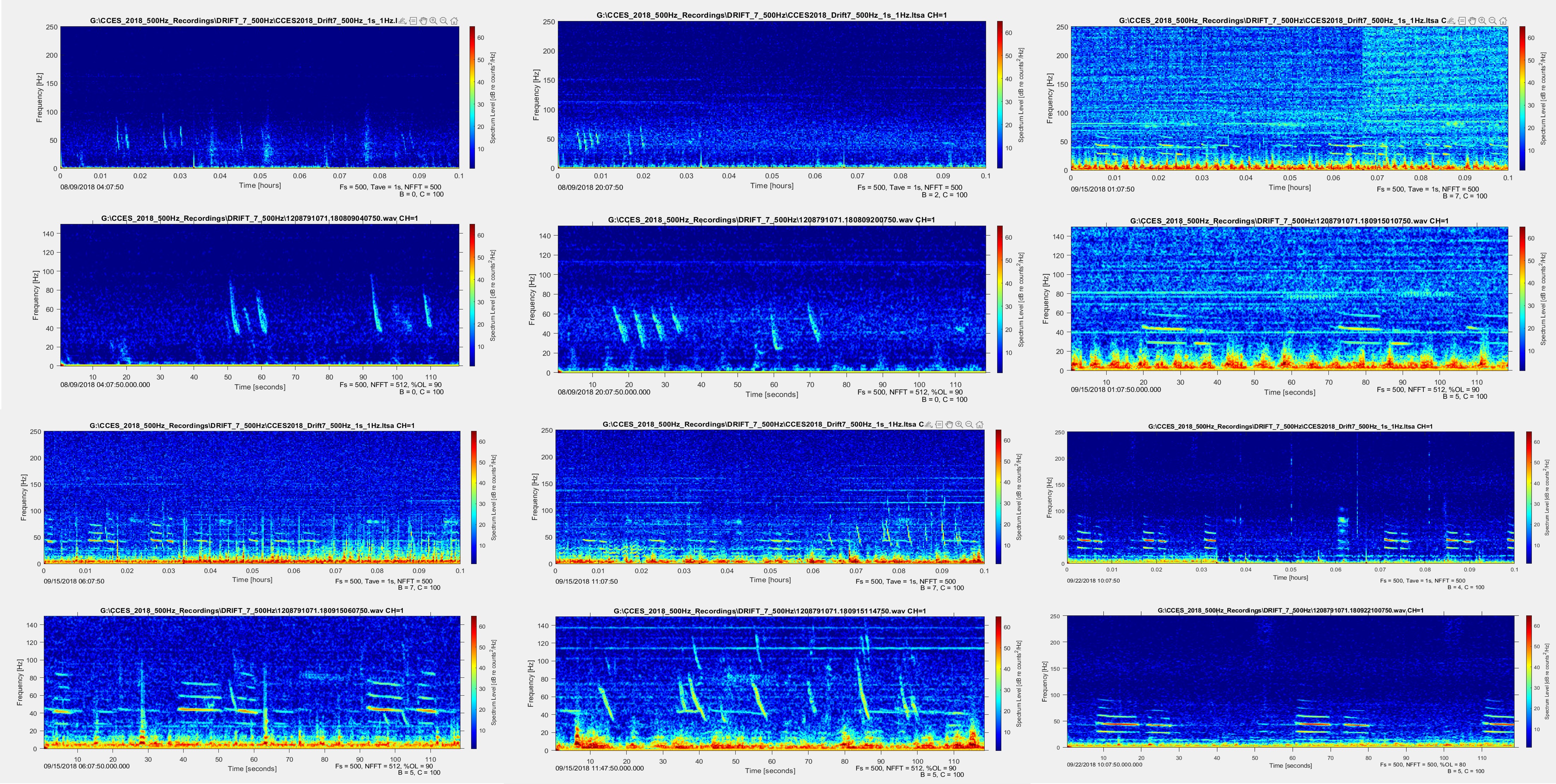Image resolution: width=1556 pixels, height=784 pixels.
Task: Click home restore icon on 09/15 01:07:50 LTSA plot
Action: 1503,20
